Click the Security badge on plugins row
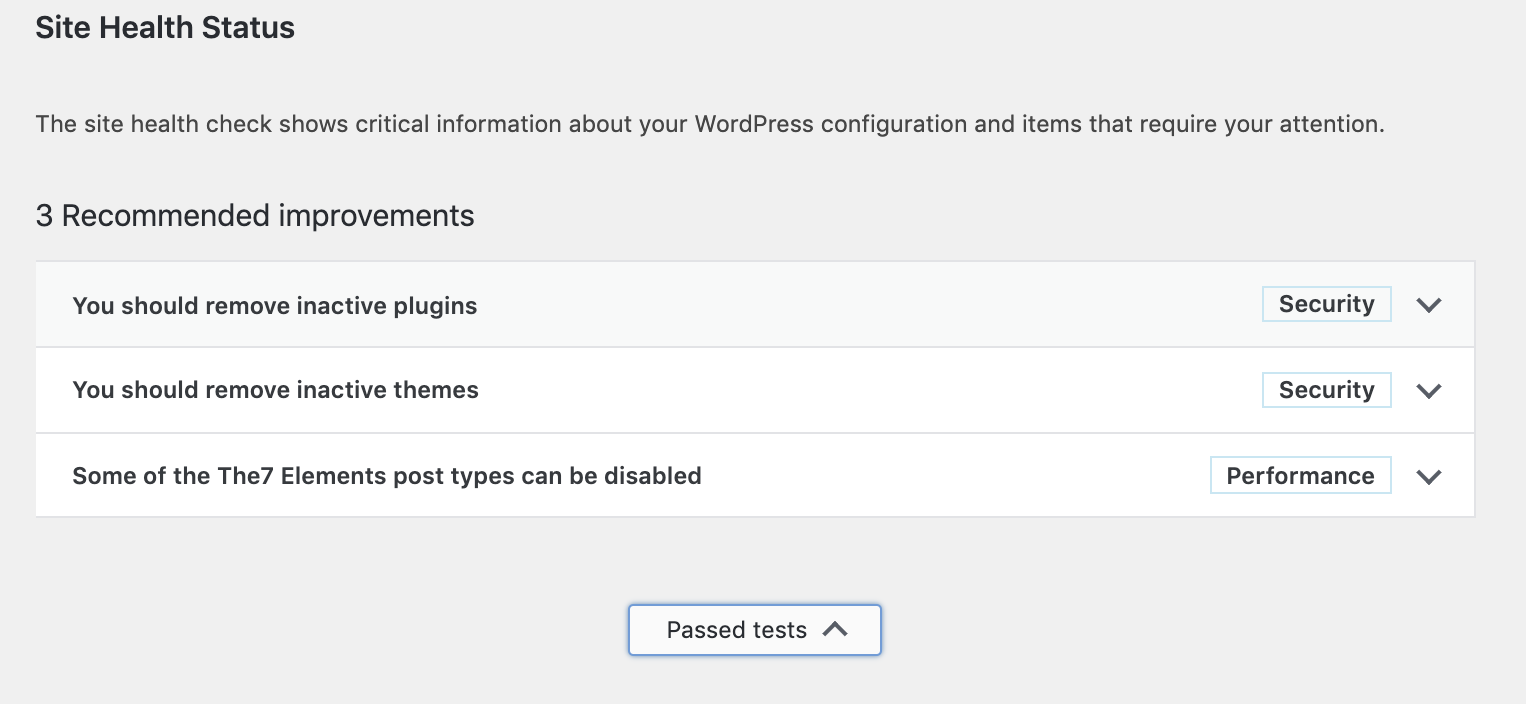The height and width of the screenshot is (704, 1526). 1326,304
